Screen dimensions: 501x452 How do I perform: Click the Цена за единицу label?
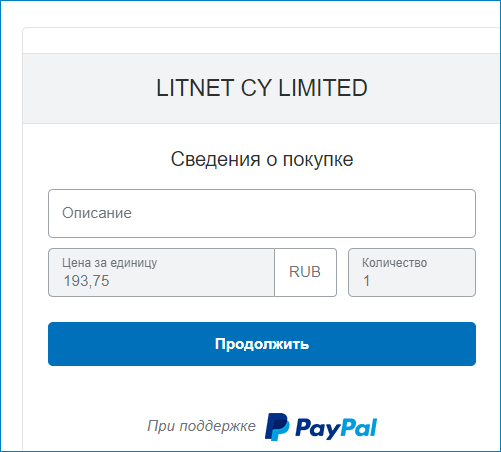(109, 263)
